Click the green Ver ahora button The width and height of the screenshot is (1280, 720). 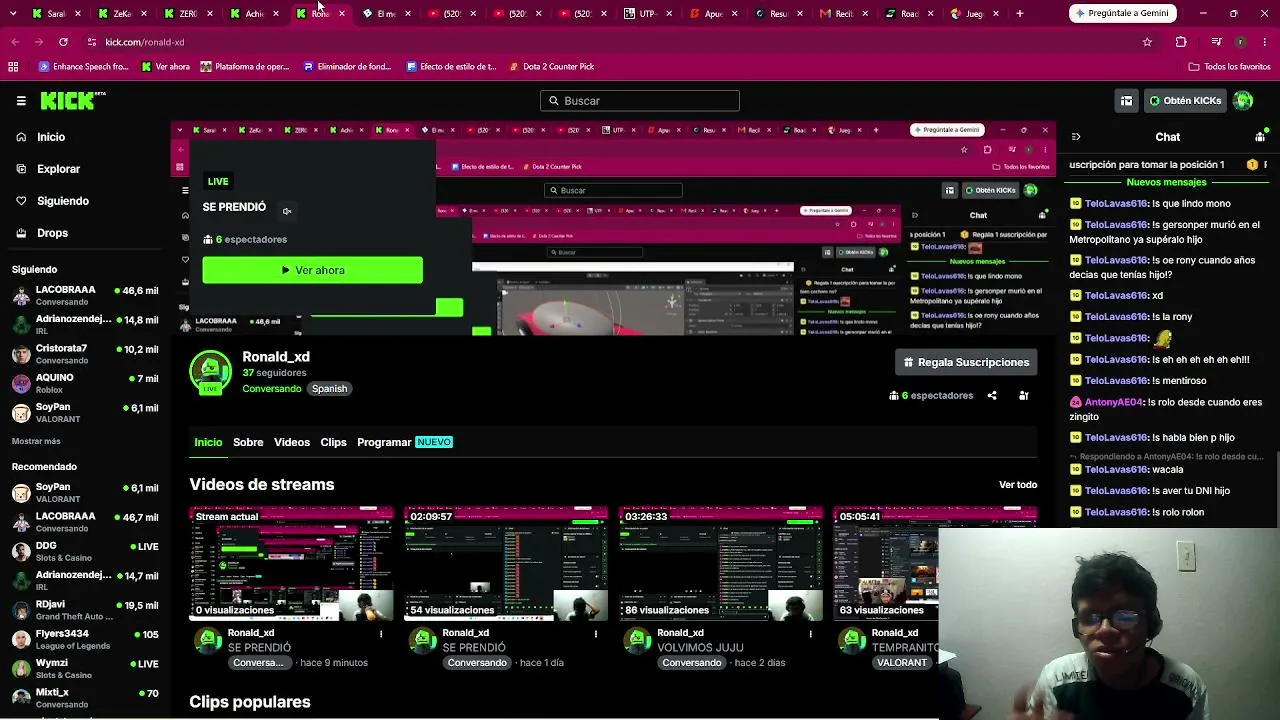point(312,270)
